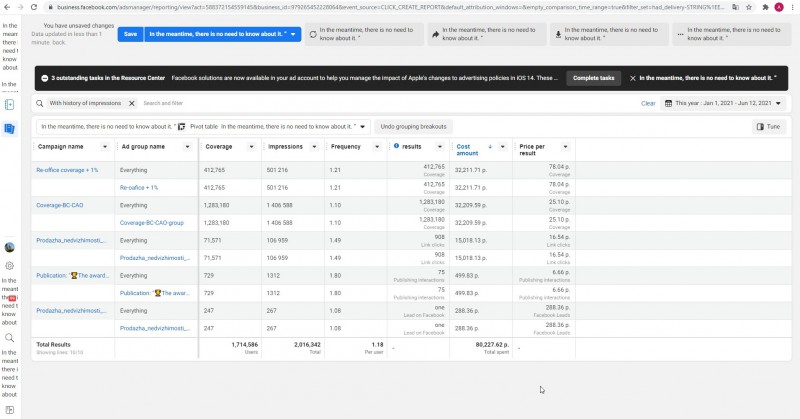
Task: Remove the With history of impressions filter
Action: pos(132,103)
